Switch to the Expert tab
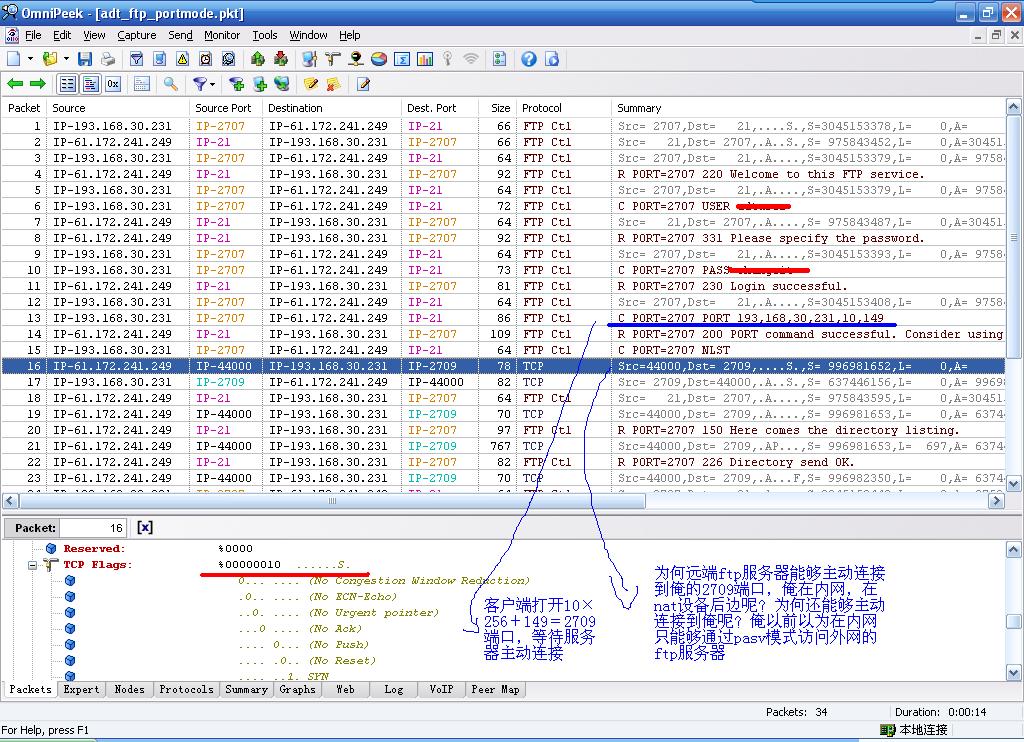1024x742 pixels. click(x=81, y=690)
